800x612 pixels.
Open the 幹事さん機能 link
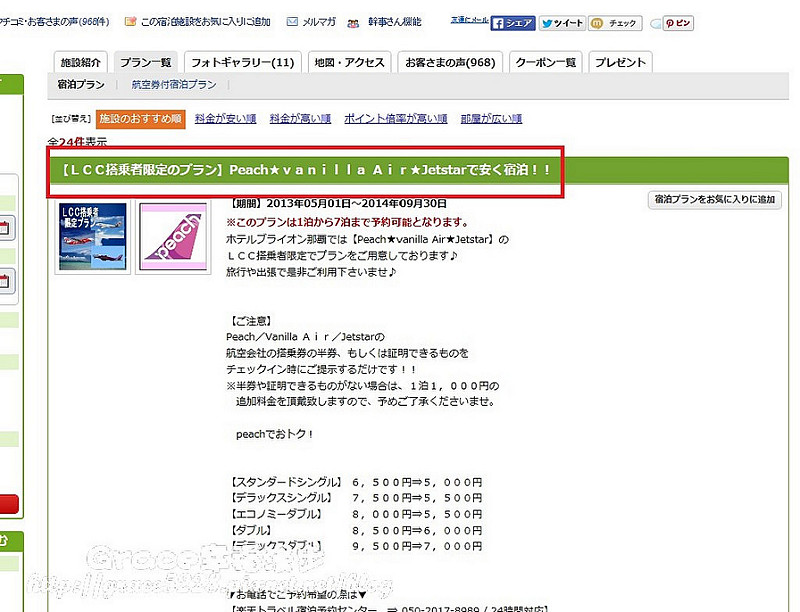pyautogui.click(x=395, y=22)
